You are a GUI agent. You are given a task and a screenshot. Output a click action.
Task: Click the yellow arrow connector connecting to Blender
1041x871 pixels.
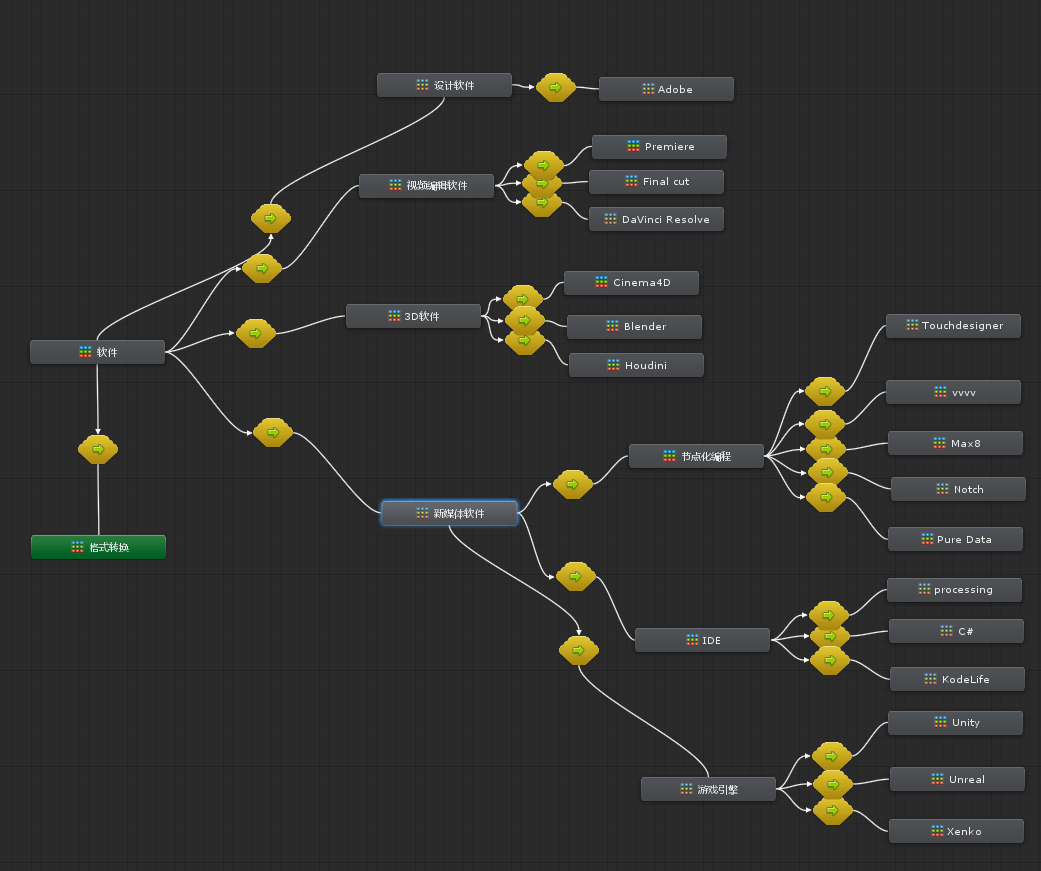(524, 320)
